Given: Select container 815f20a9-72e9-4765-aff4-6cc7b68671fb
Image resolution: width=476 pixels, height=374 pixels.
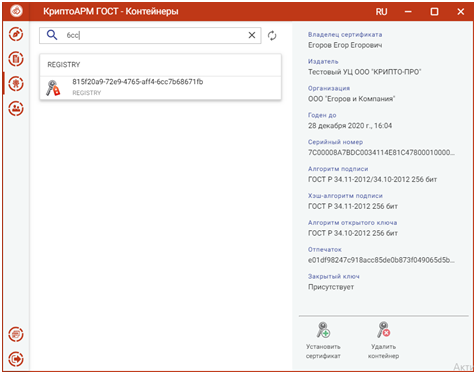Looking at the screenshot, I should pos(160,88).
